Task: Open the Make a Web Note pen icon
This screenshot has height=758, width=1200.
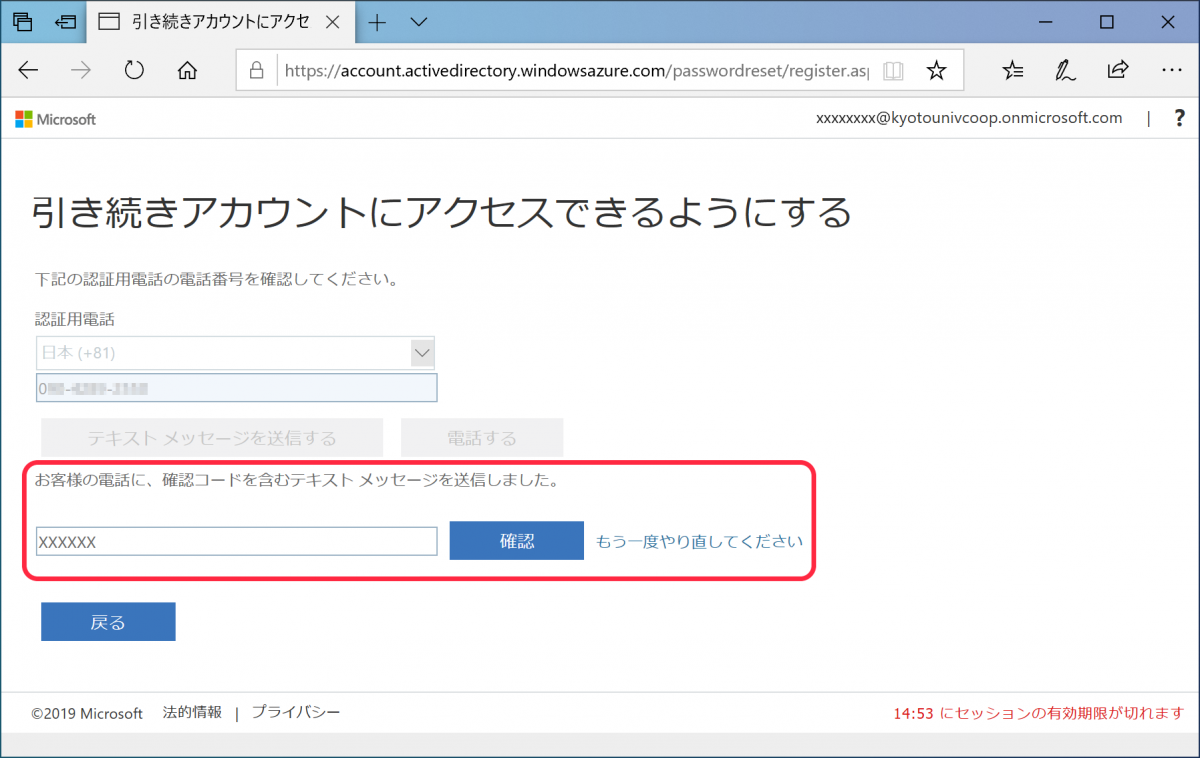Action: click(x=1064, y=70)
